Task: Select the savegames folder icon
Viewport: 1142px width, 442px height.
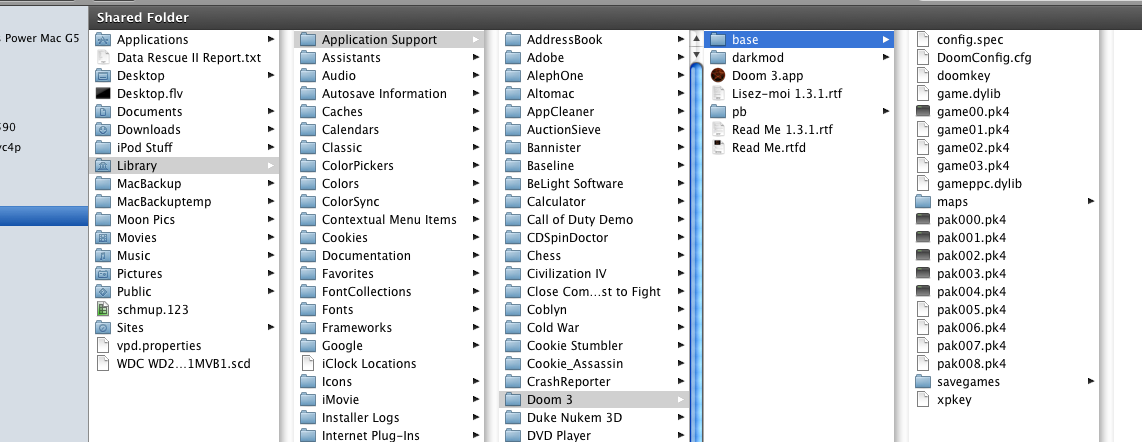Action: (924, 382)
